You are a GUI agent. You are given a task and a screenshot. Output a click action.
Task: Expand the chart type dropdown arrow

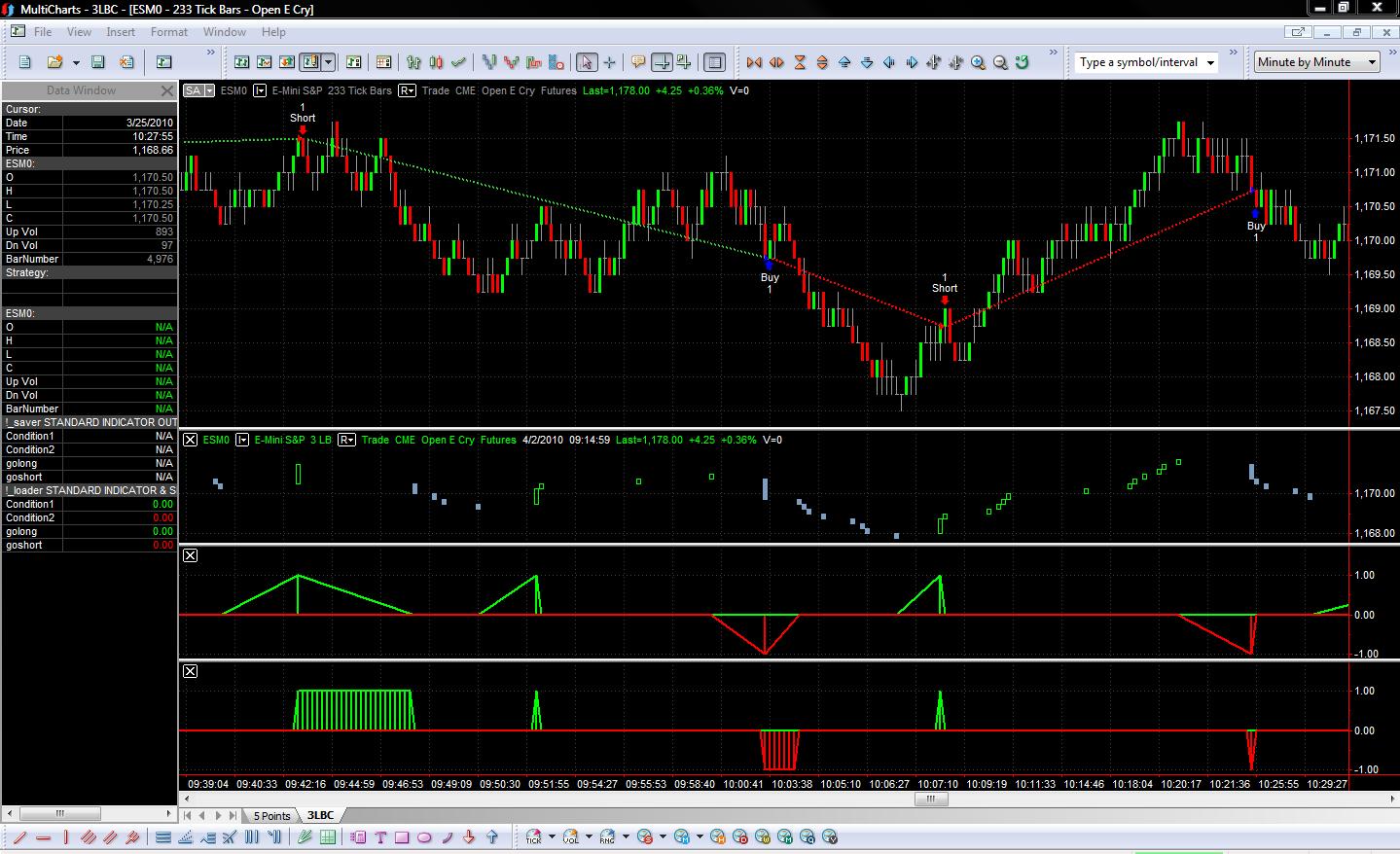pos(329,62)
